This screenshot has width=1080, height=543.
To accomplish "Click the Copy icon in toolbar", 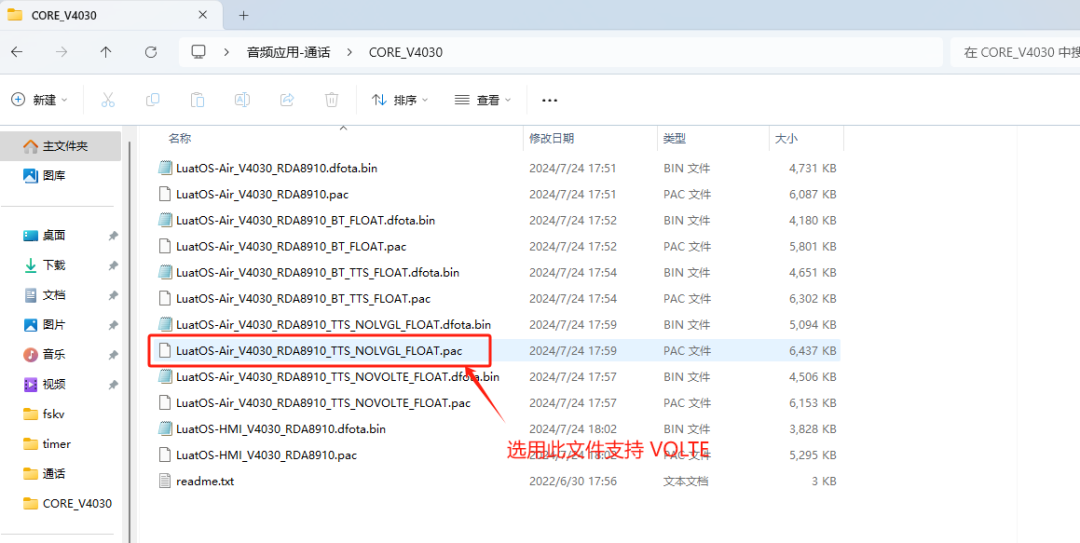I will (152, 100).
